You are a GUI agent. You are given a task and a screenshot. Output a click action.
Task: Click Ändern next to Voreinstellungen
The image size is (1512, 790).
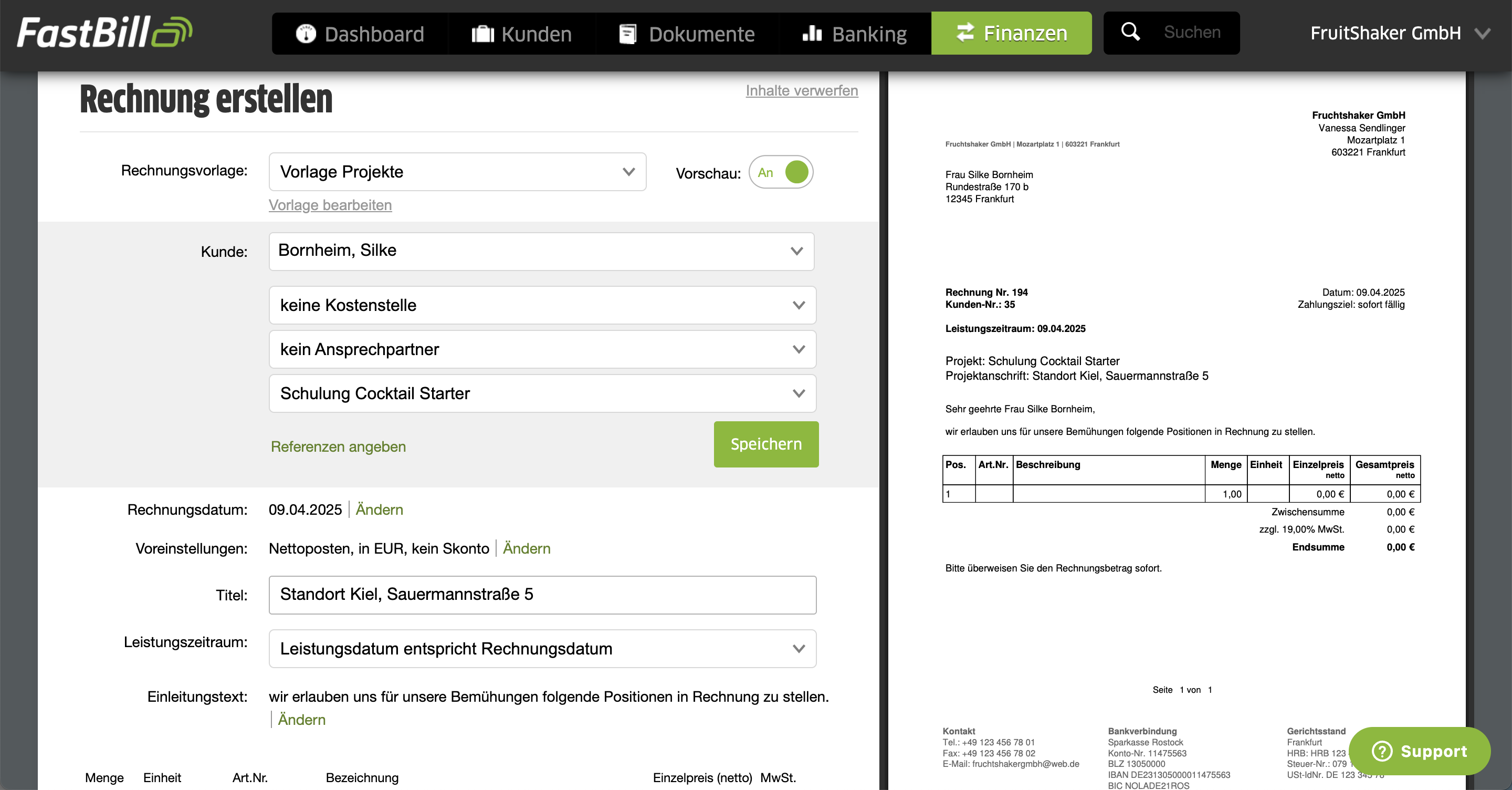coord(527,548)
